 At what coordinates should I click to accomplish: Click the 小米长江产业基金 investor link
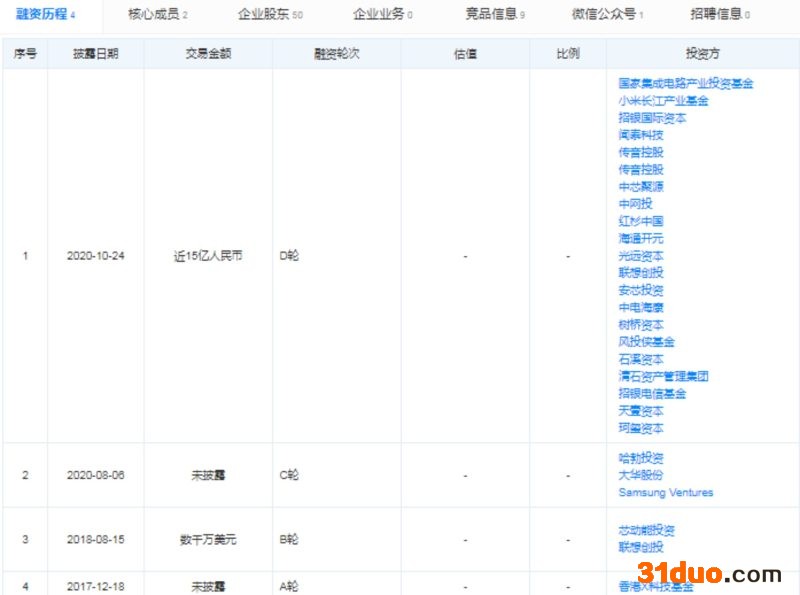point(663,101)
